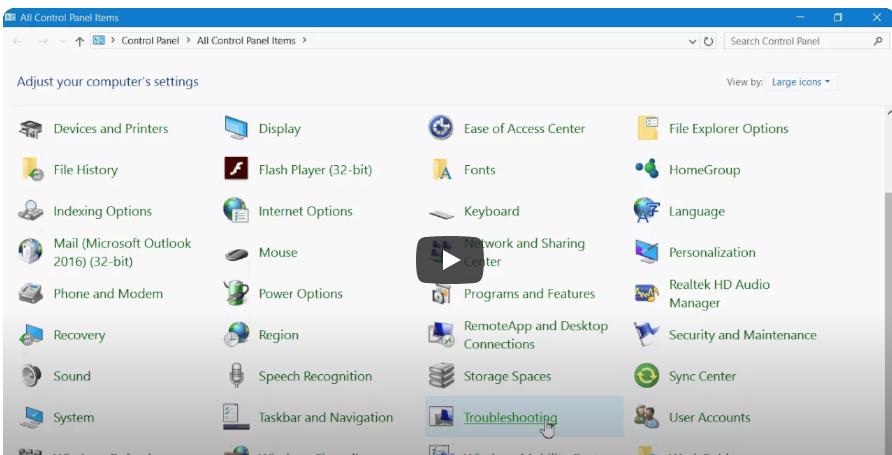Viewport: 892px width, 455px height.
Task: Click the Flash Player (32-bit) icon
Action: (236, 169)
